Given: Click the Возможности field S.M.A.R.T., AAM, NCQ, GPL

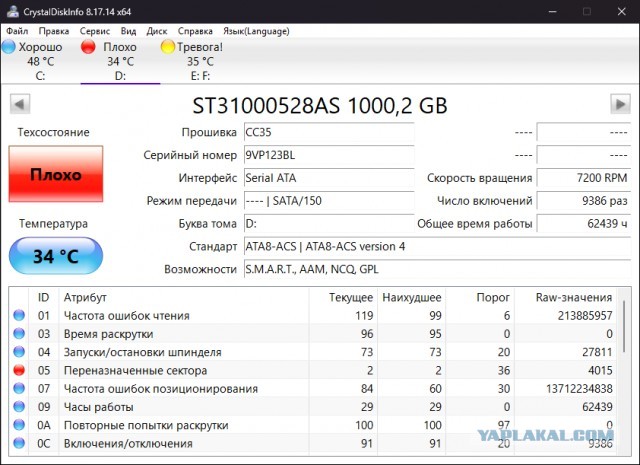Looking at the screenshot, I should [x=438, y=269].
